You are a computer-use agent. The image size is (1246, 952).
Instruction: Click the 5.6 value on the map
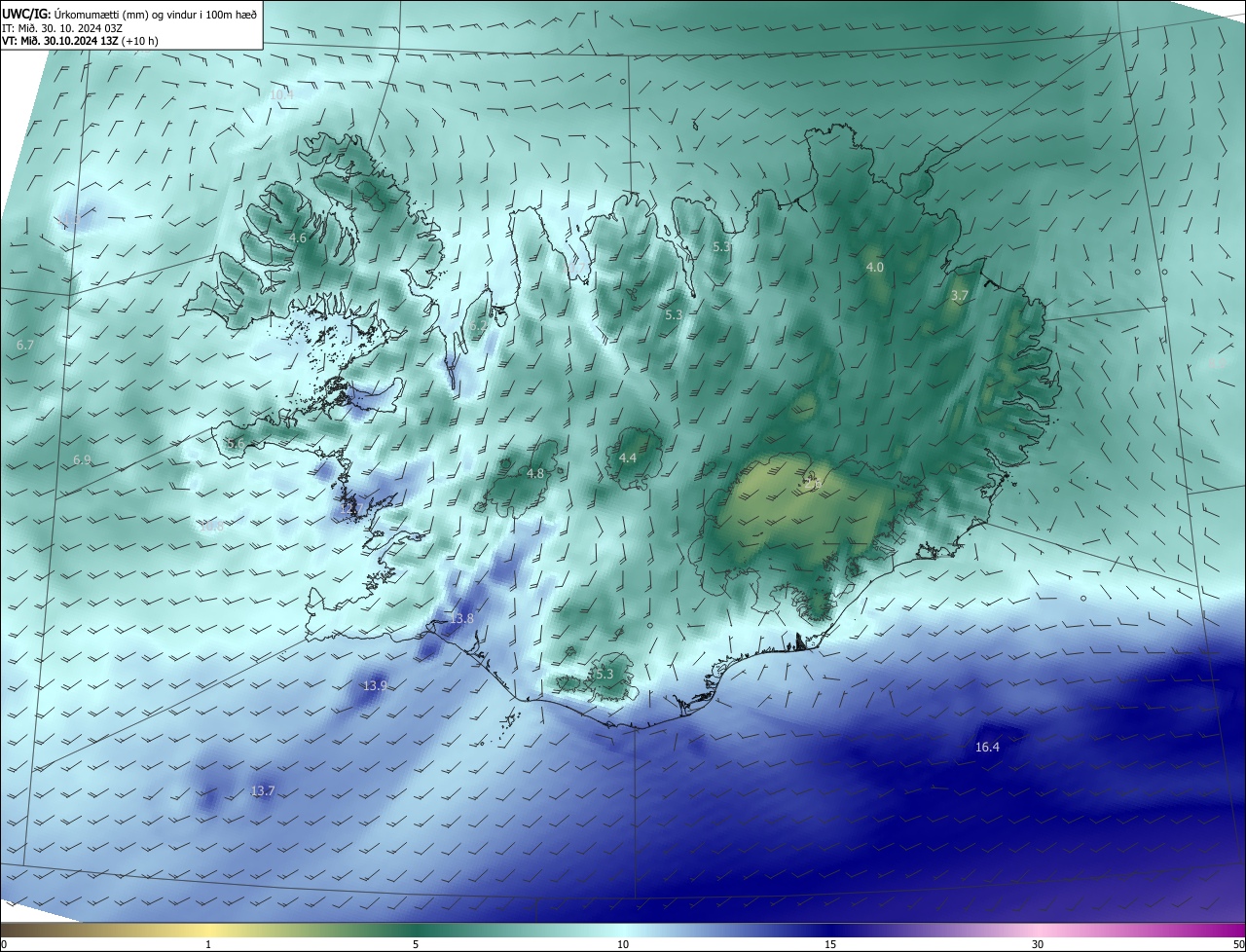coord(236,443)
